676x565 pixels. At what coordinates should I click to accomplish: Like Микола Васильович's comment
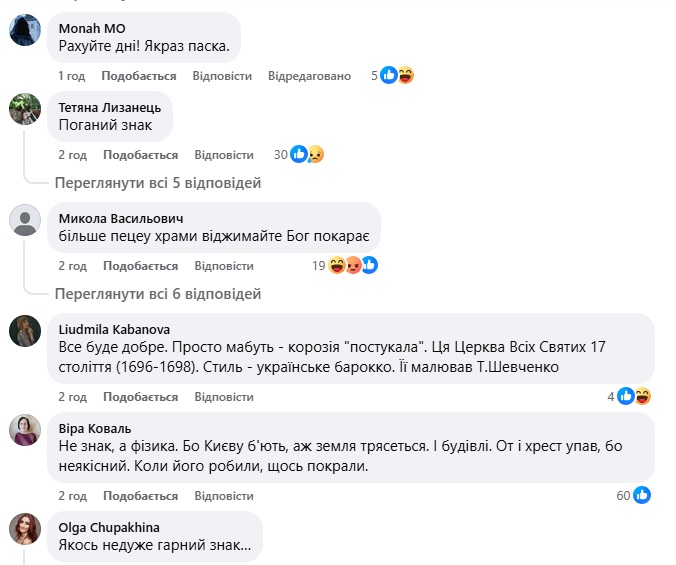pyautogui.click(x=139, y=266)
